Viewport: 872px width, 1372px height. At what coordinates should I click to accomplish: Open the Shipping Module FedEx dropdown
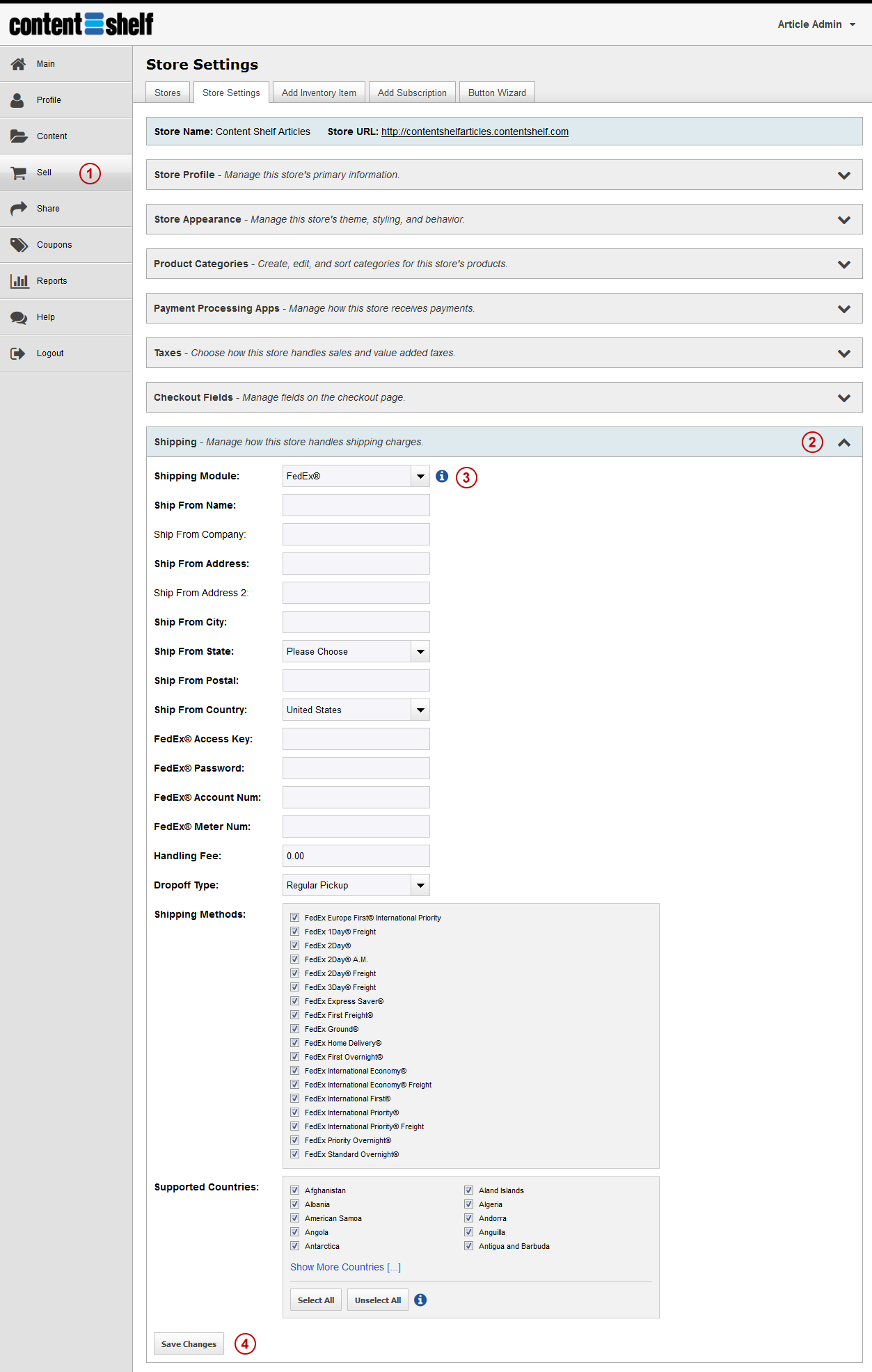pyautogui.click(x=356, y=476)
